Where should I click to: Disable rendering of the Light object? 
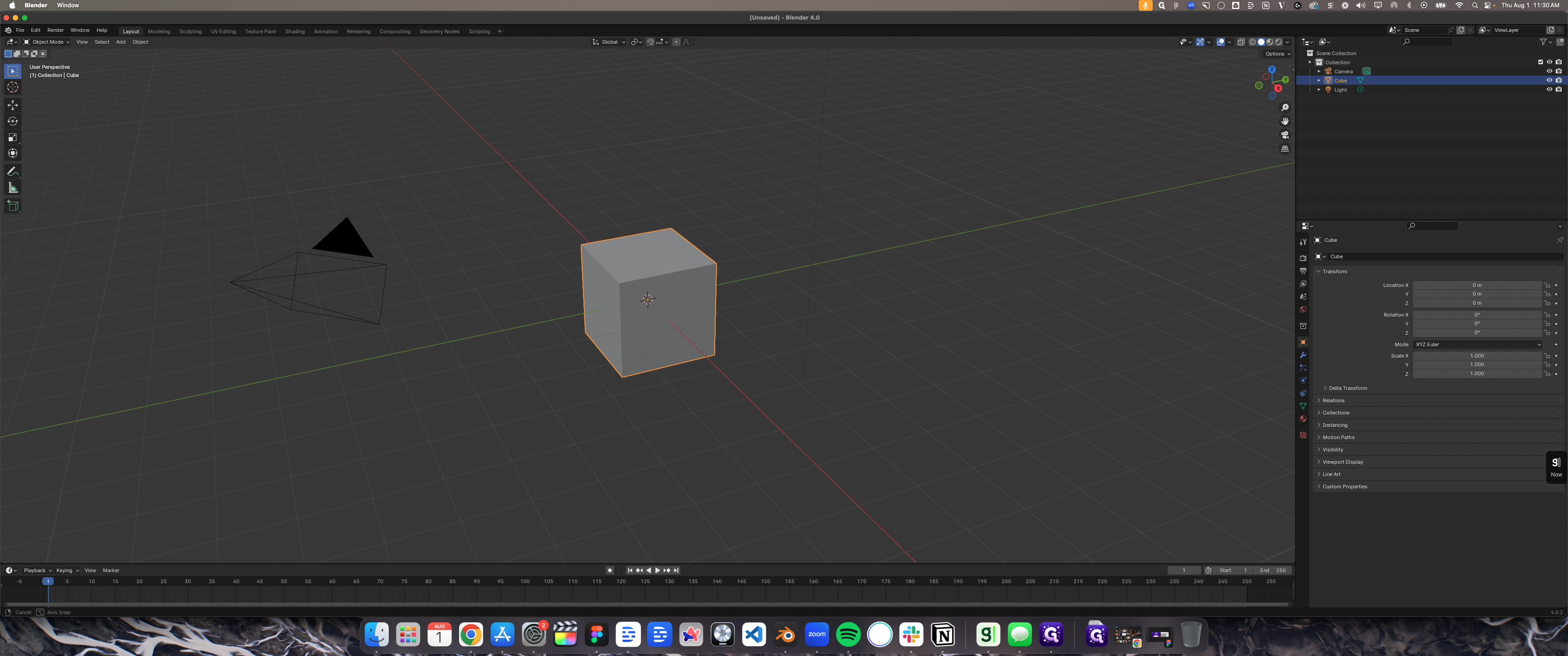(1558, 89)
